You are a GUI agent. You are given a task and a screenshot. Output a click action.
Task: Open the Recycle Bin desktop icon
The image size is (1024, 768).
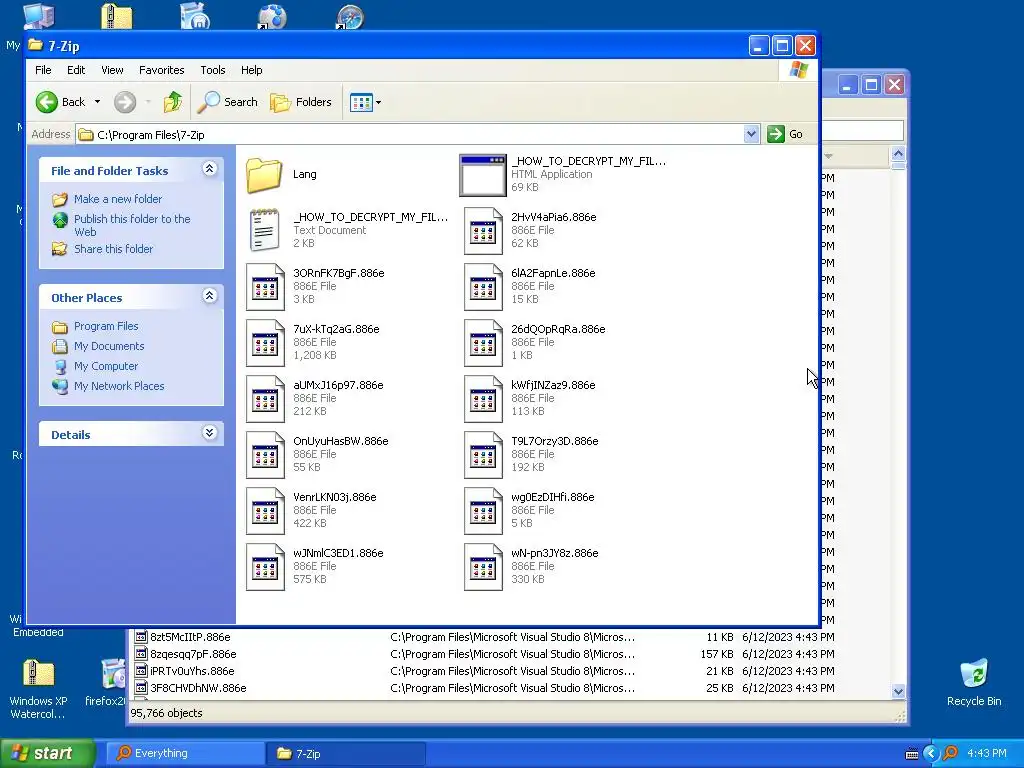coord(974,682)
